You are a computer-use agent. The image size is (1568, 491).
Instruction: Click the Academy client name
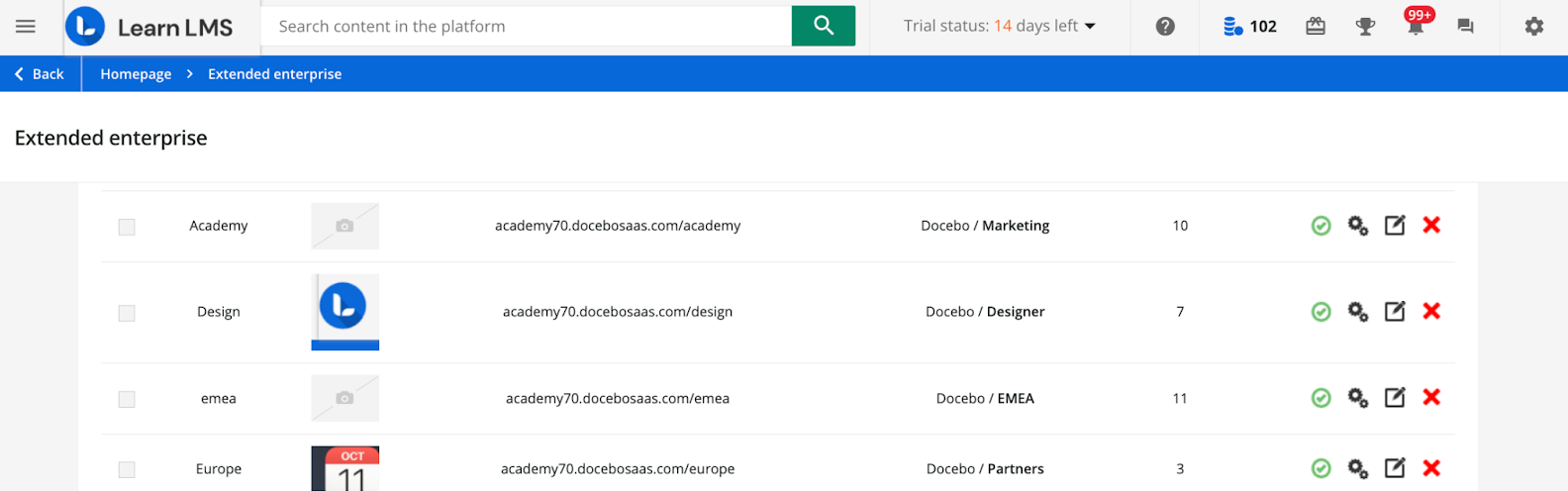219,226
